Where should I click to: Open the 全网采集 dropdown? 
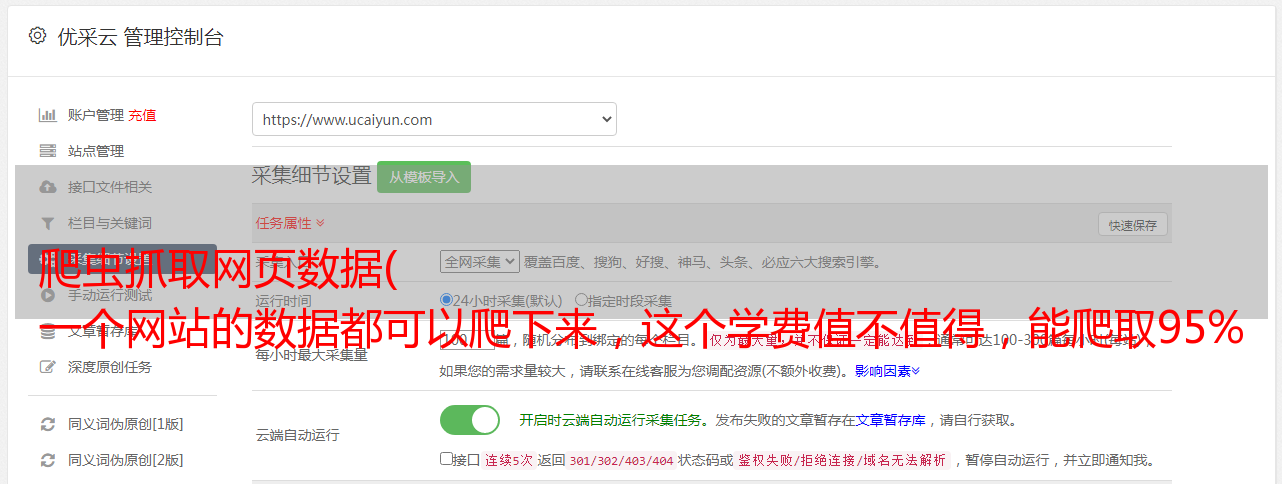coord(480,262)
